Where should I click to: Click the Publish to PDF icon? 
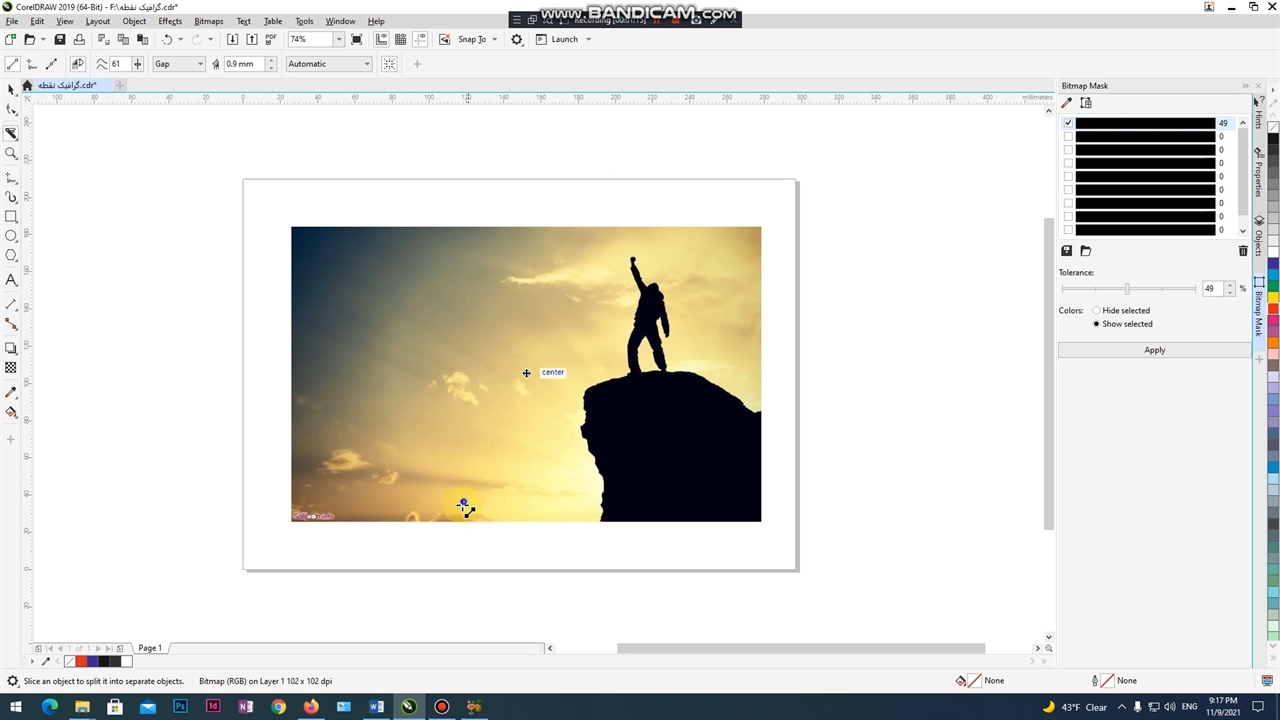272,39
